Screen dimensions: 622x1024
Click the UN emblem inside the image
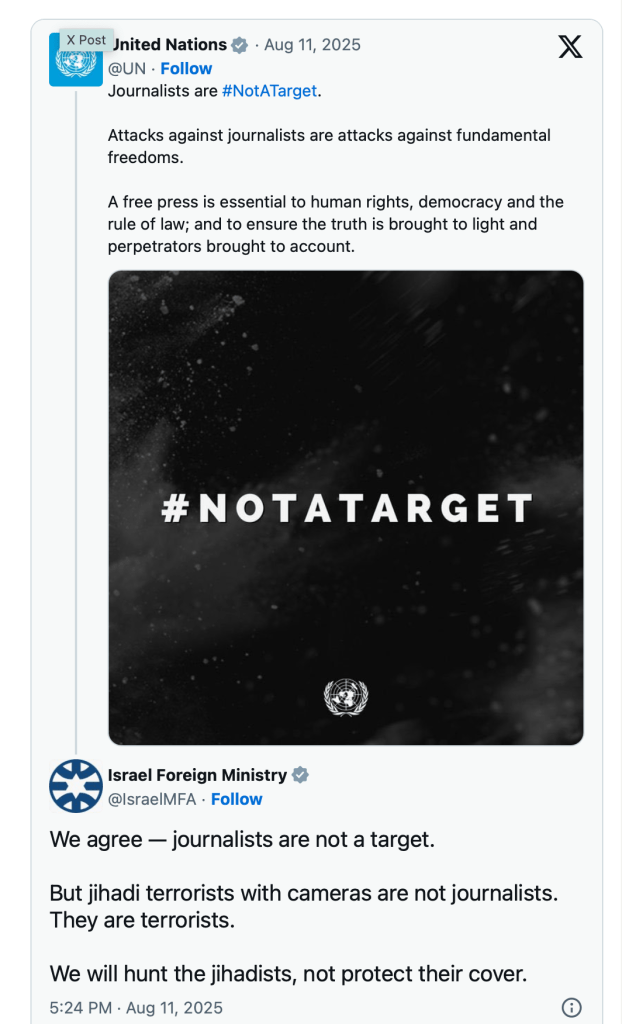(x=346, y=697)
